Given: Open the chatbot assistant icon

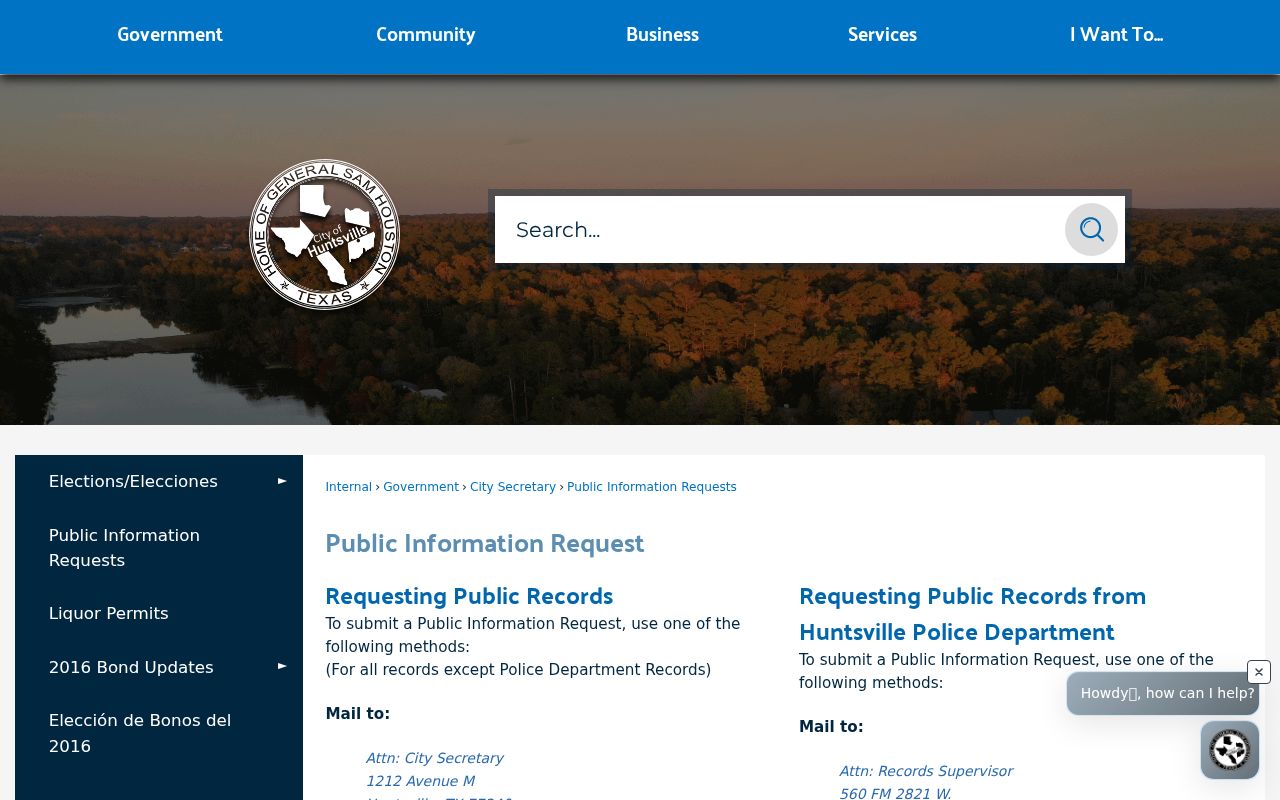Looking at the screenshot, I should (1230, 750).
